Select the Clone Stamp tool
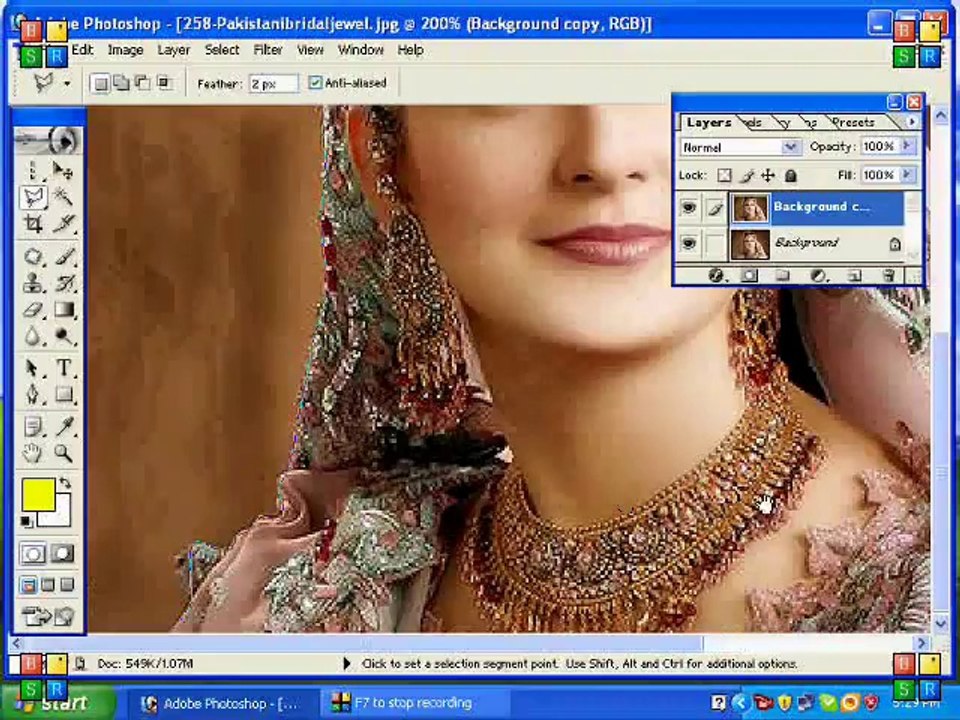This screenshot has height=720, width=960. 33,283
